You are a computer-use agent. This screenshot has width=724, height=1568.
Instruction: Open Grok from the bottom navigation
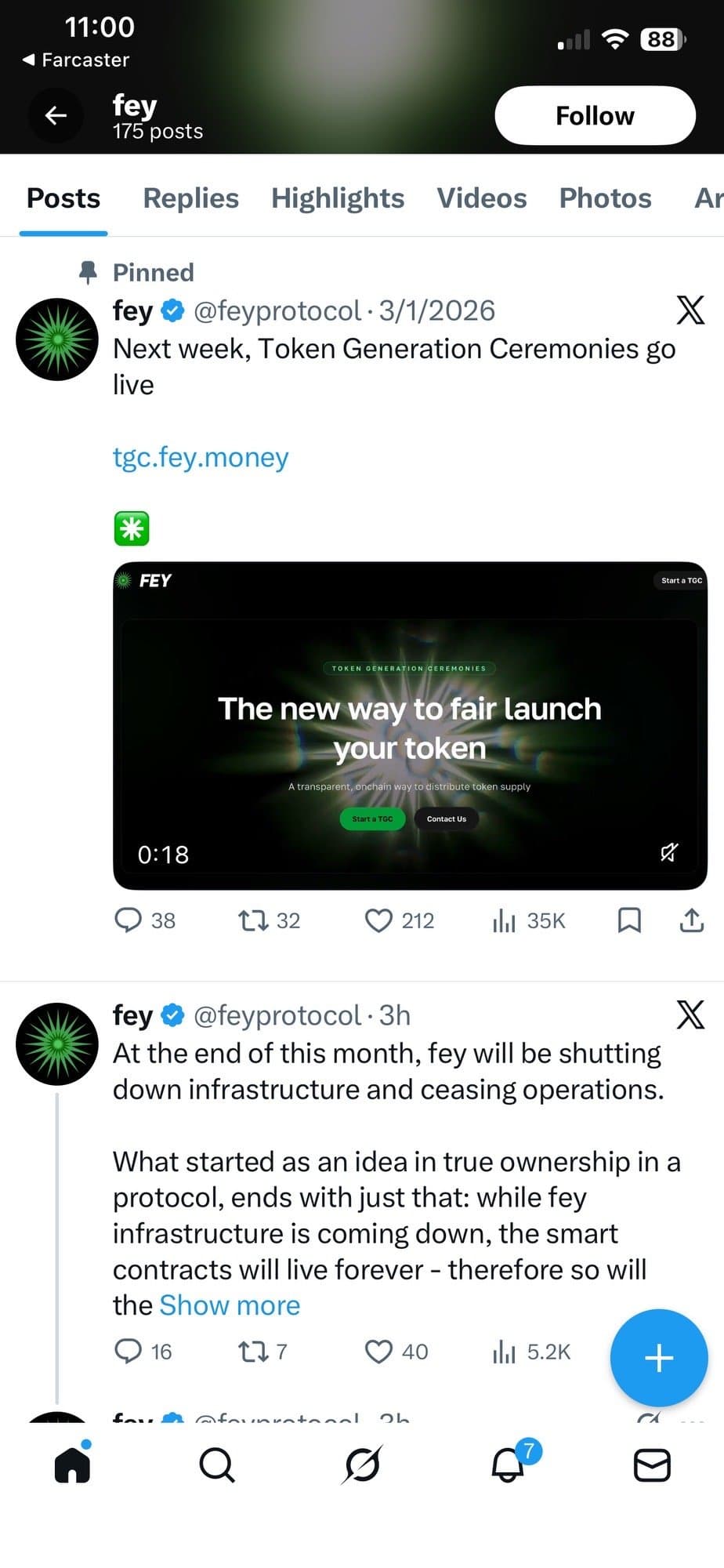pos(362,1465)
